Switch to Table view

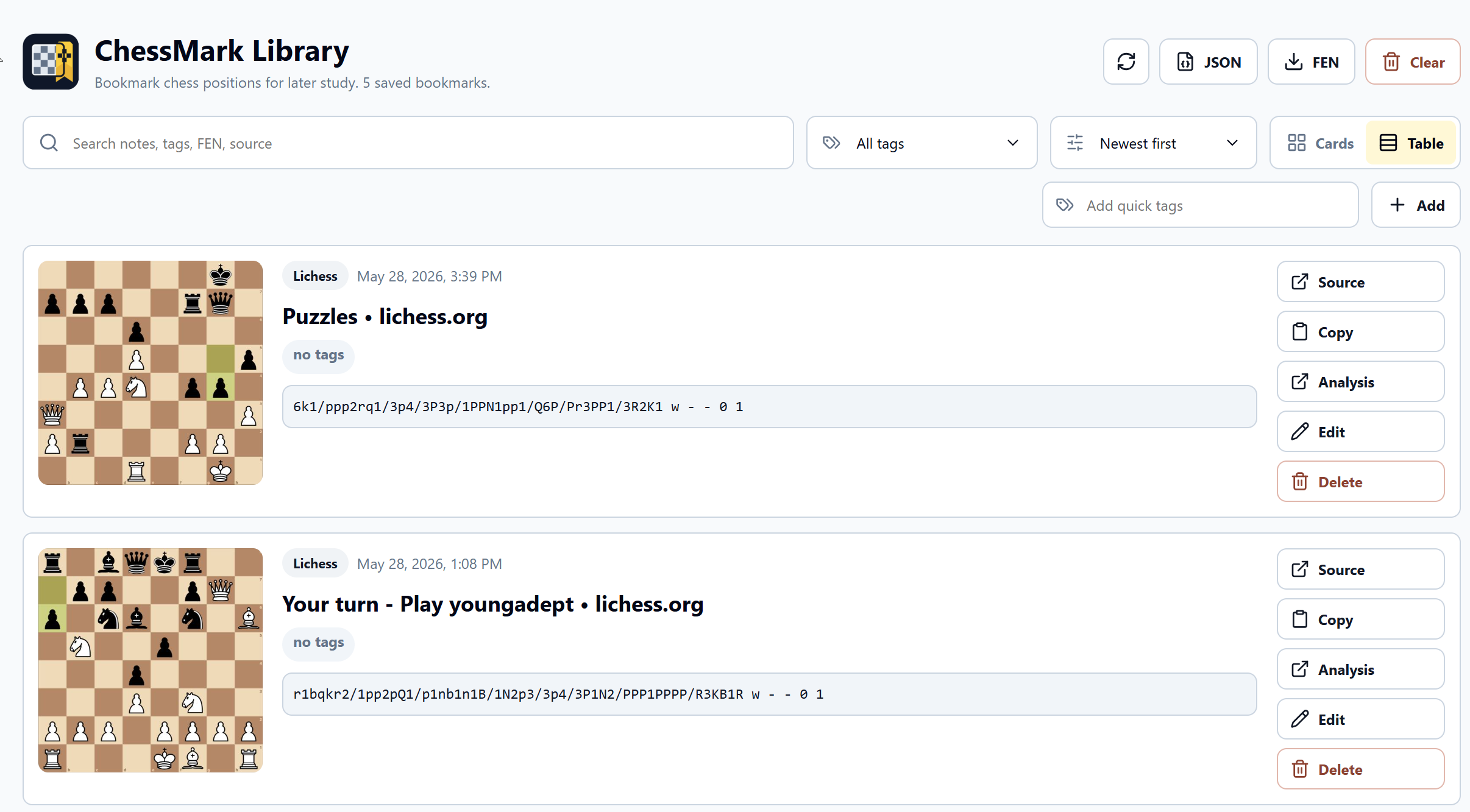pos(1410,143)
